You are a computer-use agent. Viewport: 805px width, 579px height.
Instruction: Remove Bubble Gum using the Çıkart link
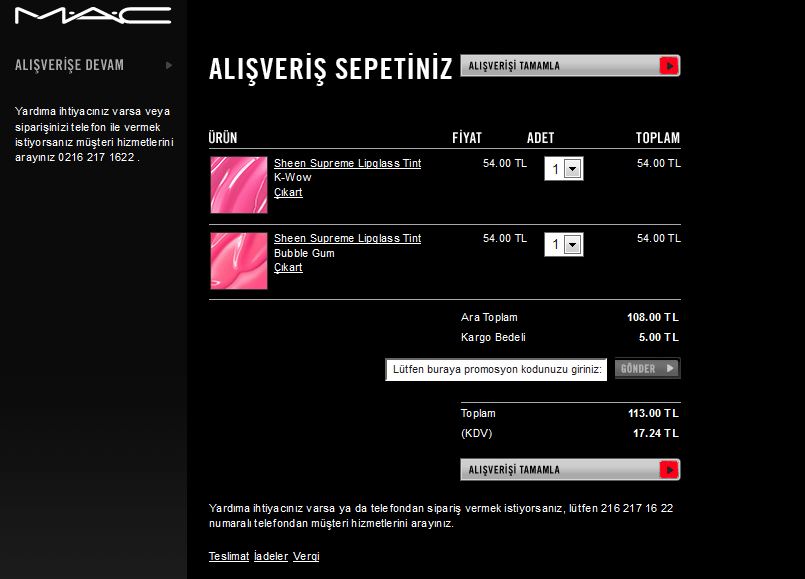(288, 267)
